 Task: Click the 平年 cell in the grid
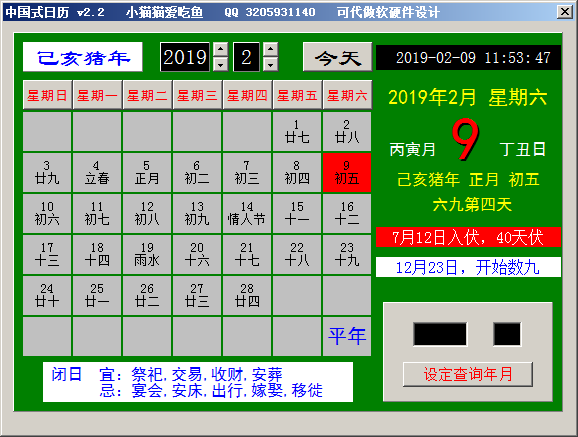coord(347,336)
